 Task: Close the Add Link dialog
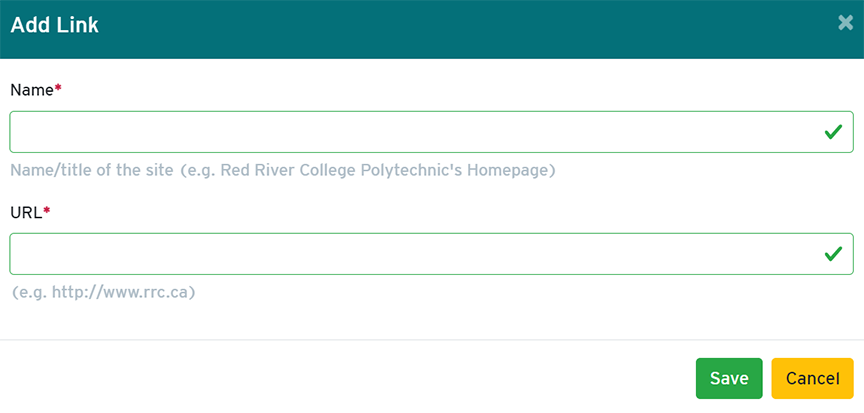pos(845,23)
